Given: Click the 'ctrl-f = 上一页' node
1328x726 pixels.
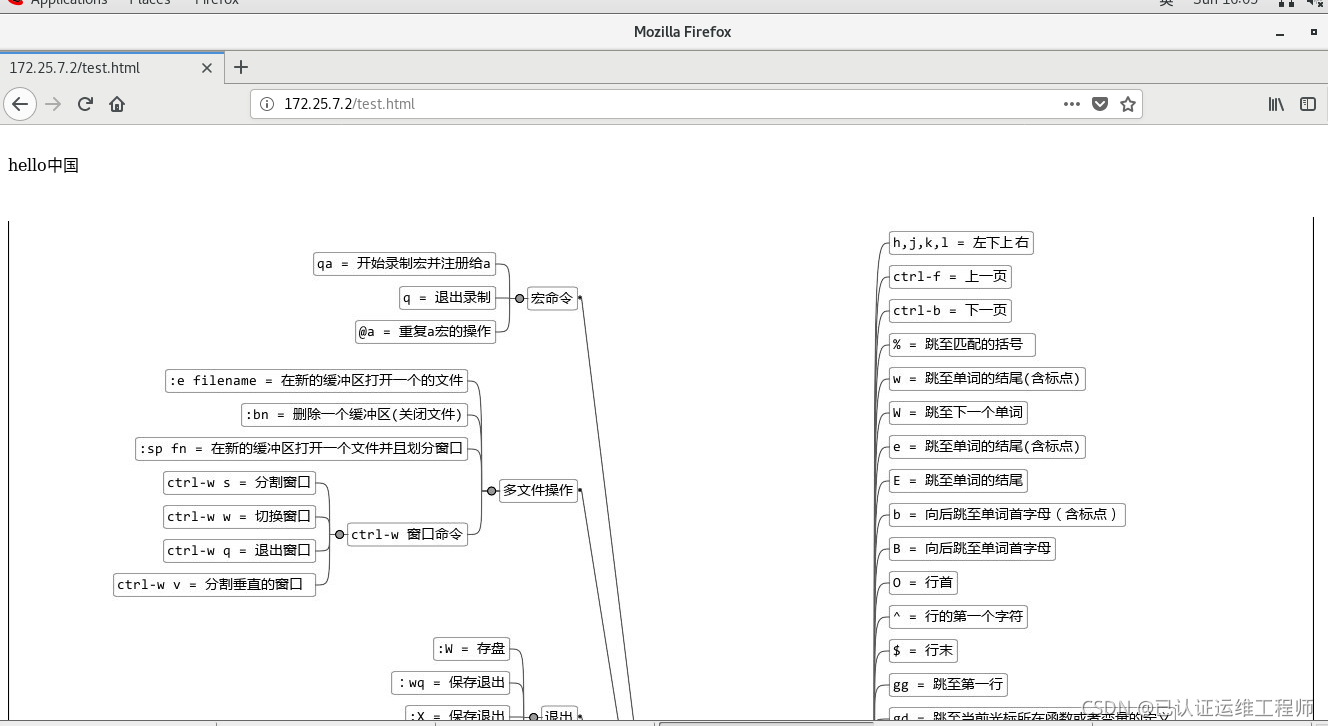Looking at the screenshot, I should click(x=950, y=277).
